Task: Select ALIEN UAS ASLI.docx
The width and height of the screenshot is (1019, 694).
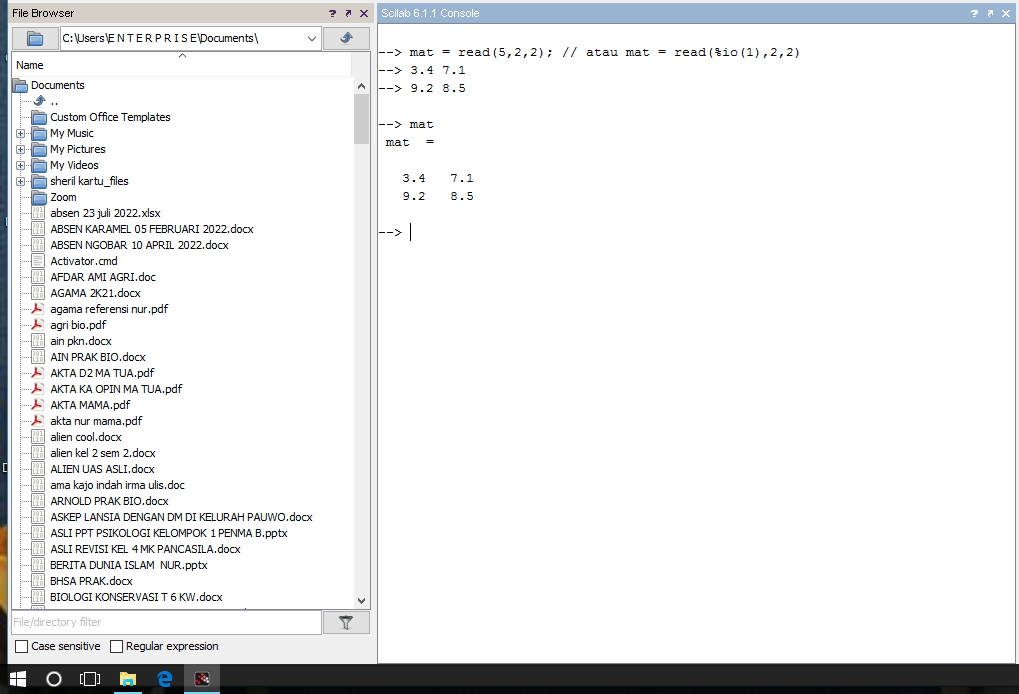Action: click(103, 469)
